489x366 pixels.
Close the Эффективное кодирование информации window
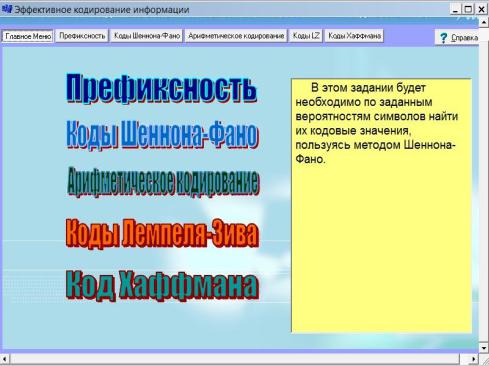[481, 9]
